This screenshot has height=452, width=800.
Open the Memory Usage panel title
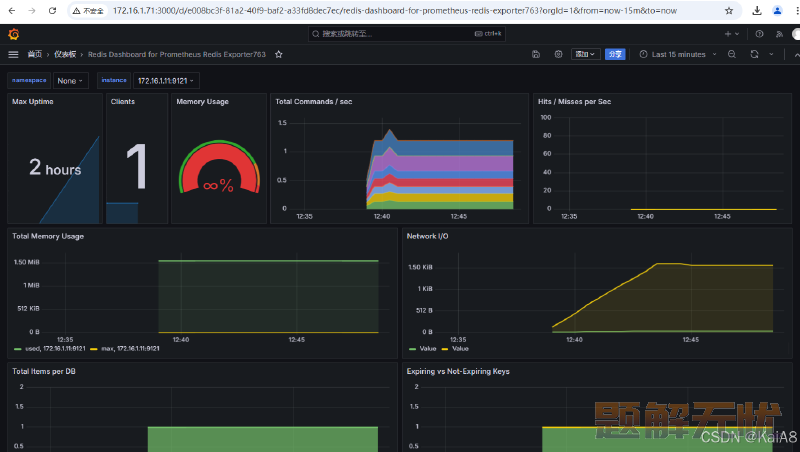(x=203, y=102)
